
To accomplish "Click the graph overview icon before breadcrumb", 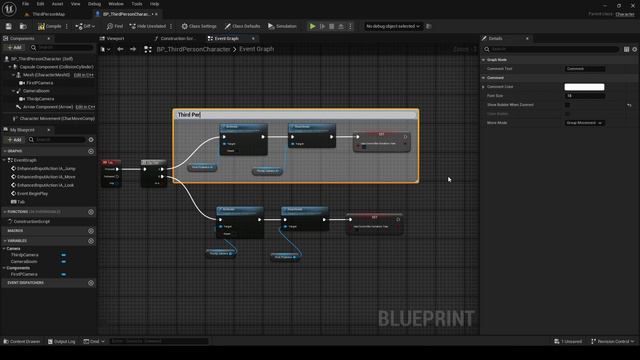I will tap(148, 49).
